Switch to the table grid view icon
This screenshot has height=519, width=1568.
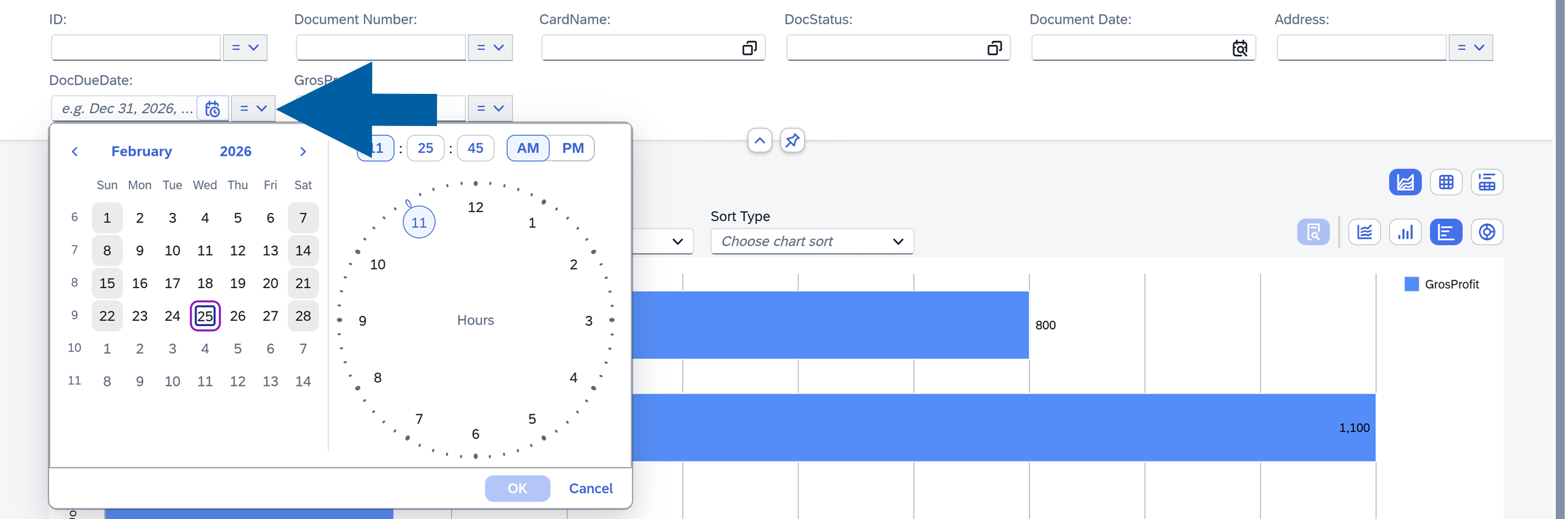(1446, 183)
